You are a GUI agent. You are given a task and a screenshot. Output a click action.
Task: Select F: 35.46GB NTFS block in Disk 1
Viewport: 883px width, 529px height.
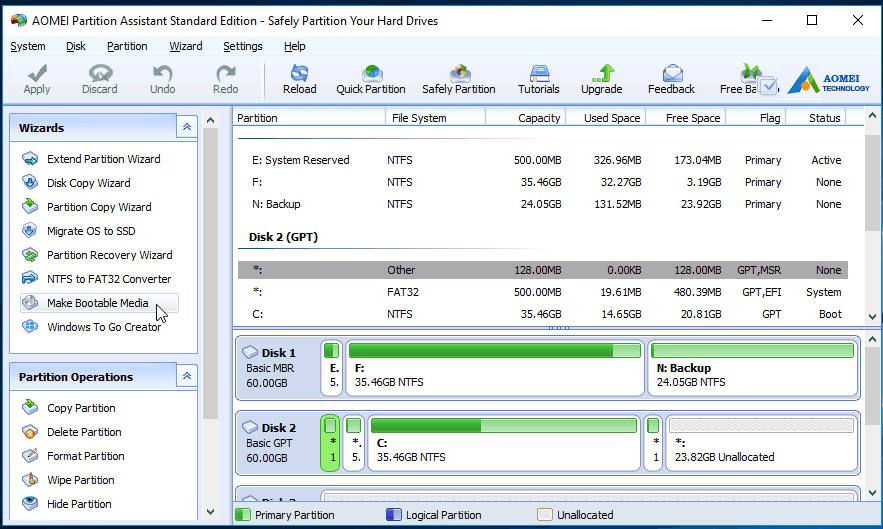(494, 368)
